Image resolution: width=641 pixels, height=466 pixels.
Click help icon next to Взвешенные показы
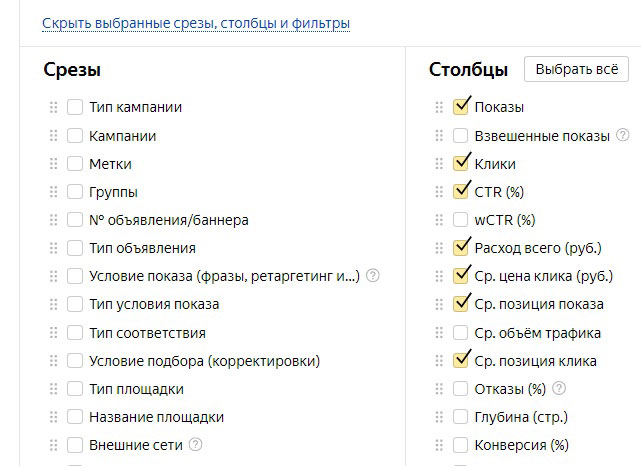pyautogui.click(x=623, y=135)
